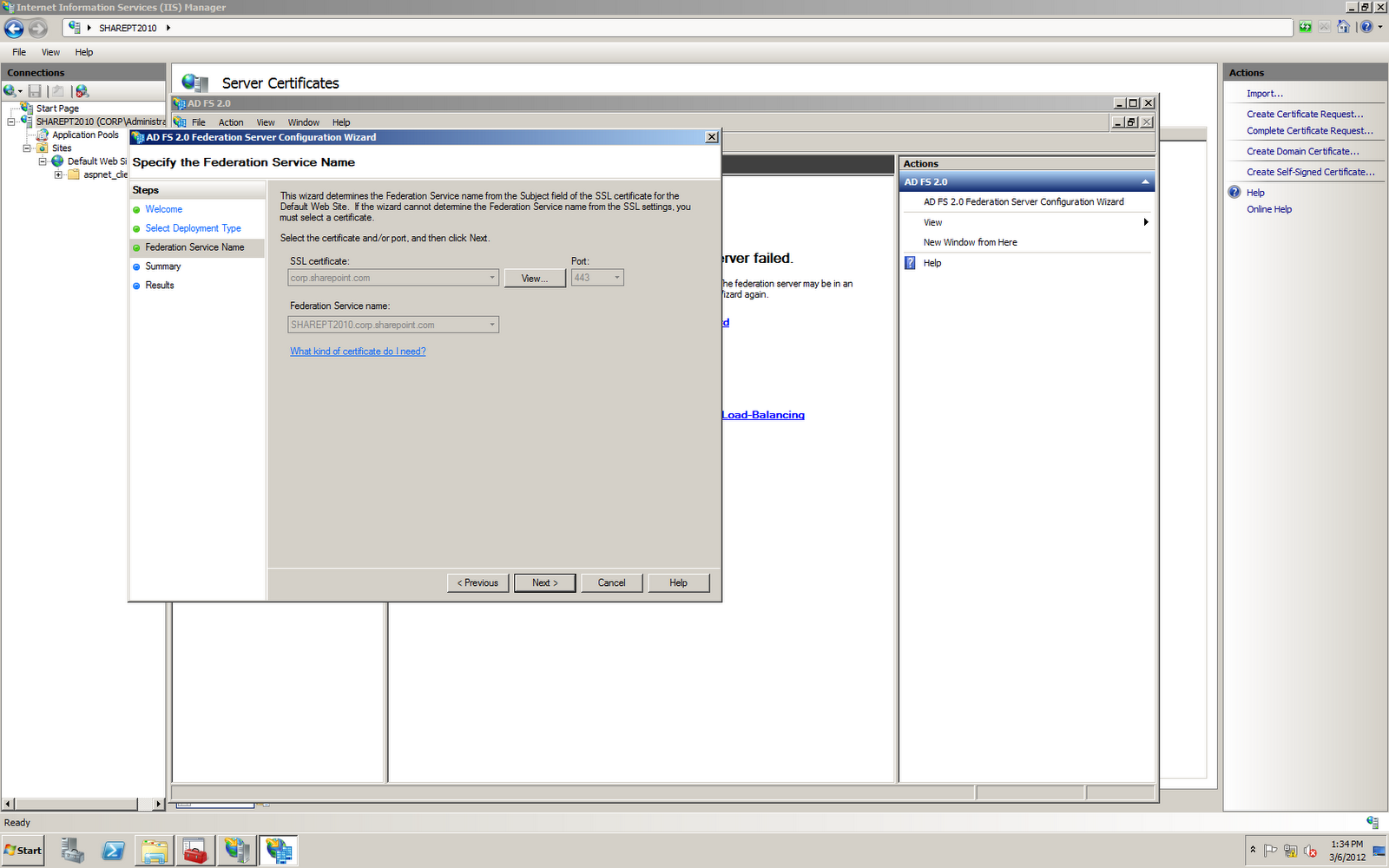The image size is (1389, 868).
Task: Expand the aspnet_client folder node
Action: point(57,174)
